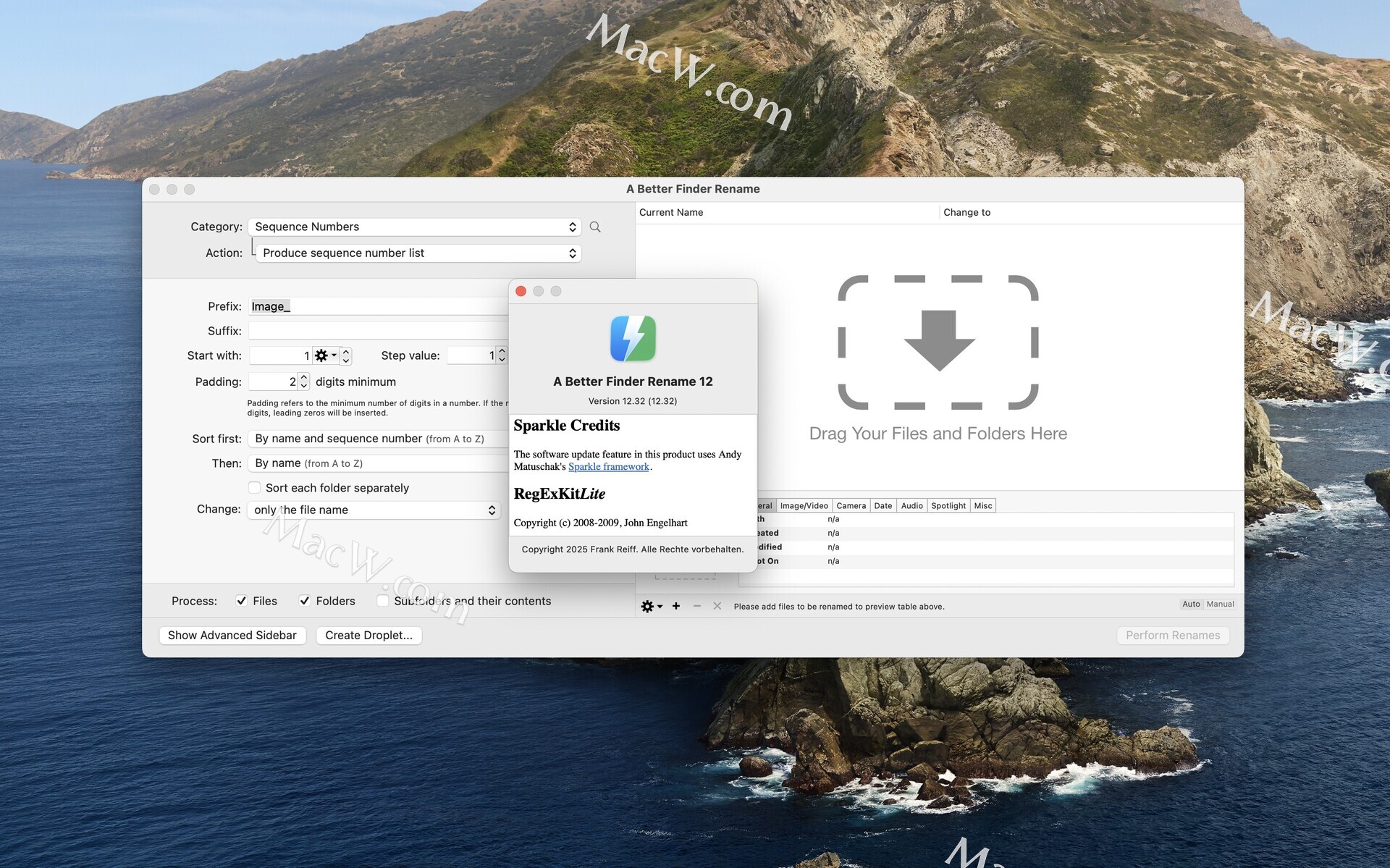Click the Perform Renames button
1390x868 pixels.
coord(1173,635)
